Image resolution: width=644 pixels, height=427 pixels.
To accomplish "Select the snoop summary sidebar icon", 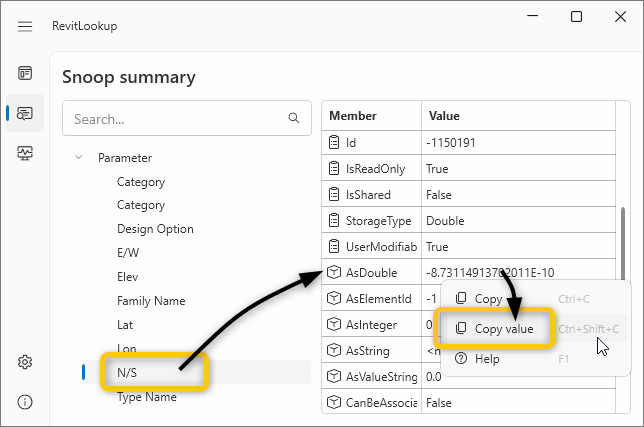I will (x=25, y=113).
